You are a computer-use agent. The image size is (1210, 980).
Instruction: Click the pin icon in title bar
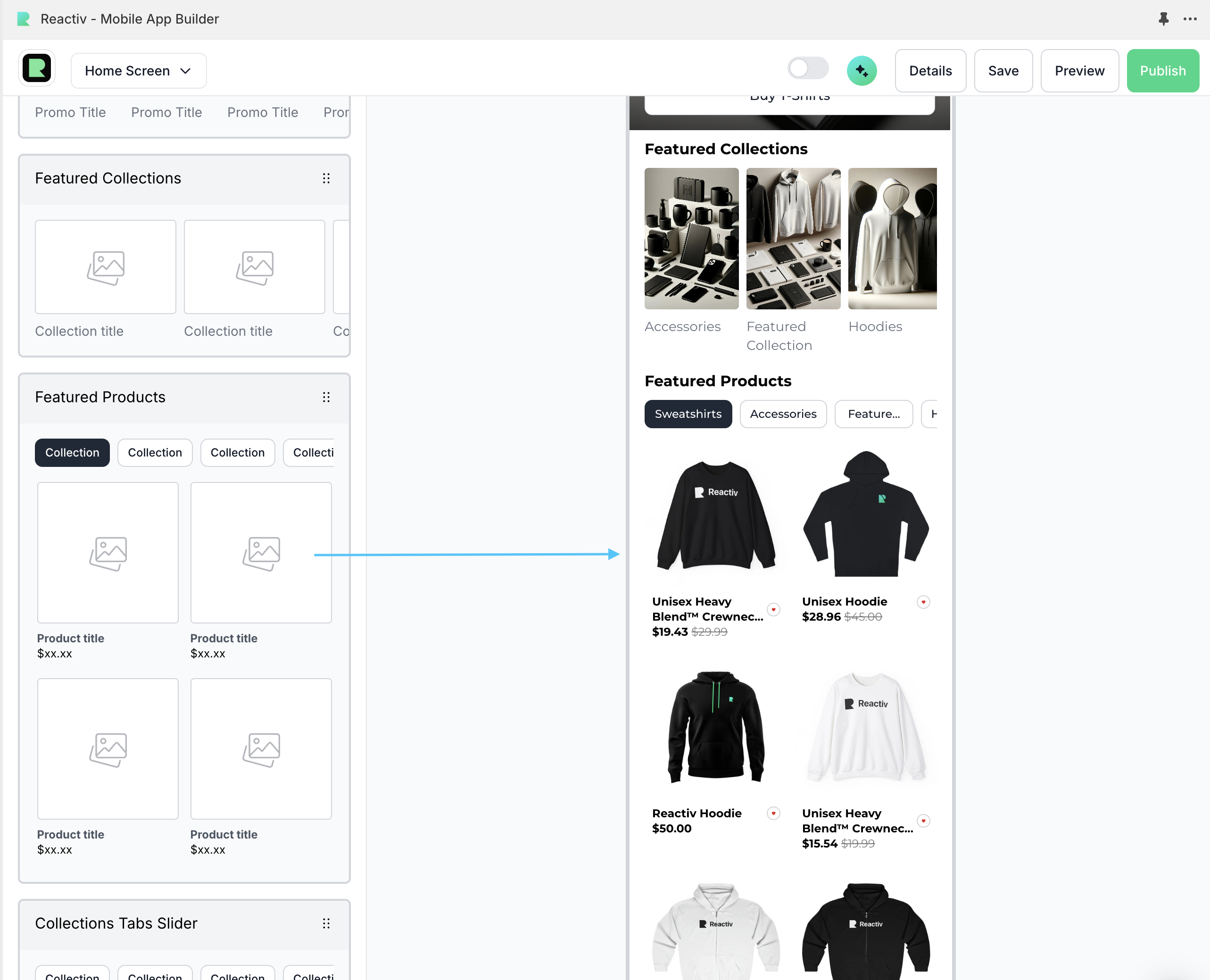(1163, 19)
